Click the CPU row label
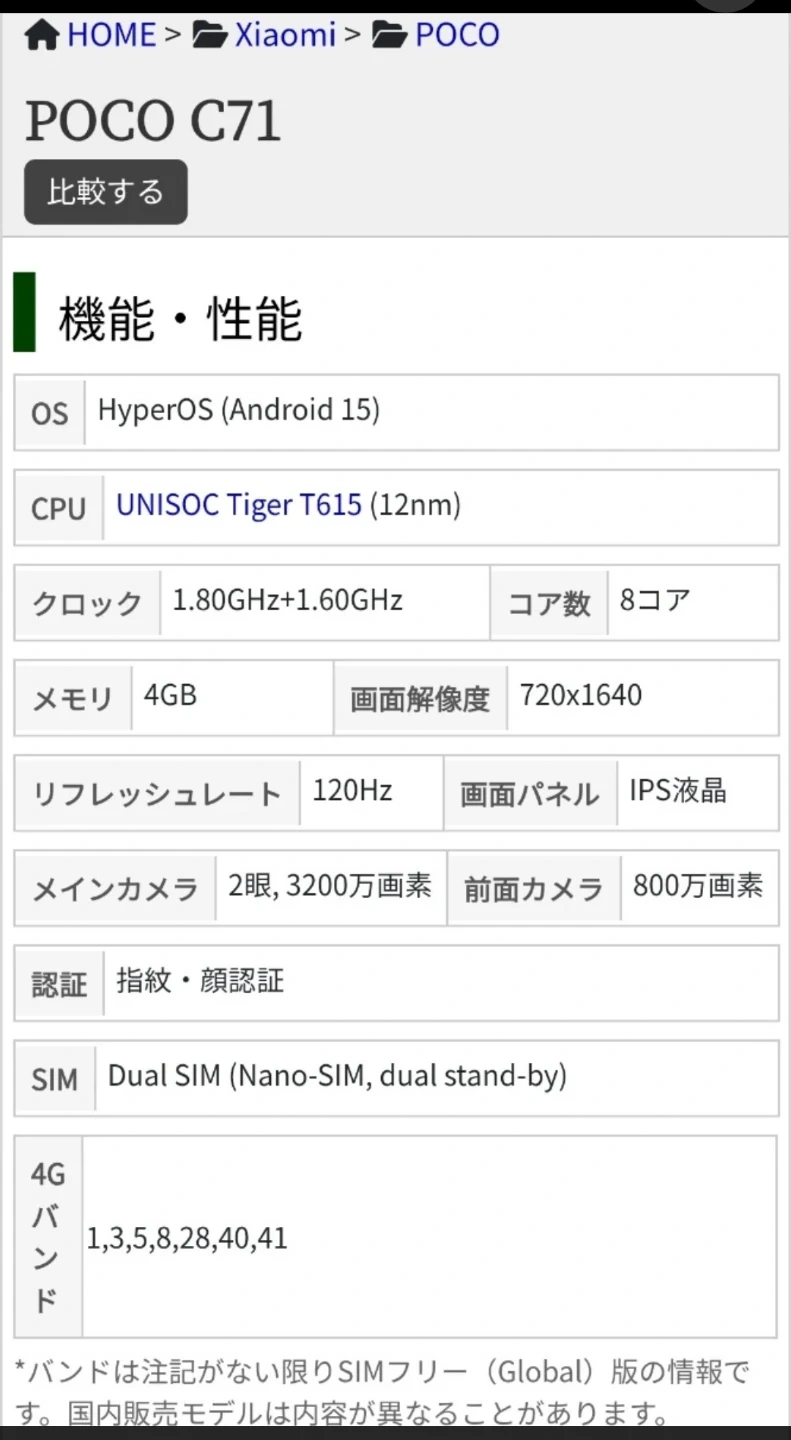This screenshot has width=791, height=1440. pos(58,508)
